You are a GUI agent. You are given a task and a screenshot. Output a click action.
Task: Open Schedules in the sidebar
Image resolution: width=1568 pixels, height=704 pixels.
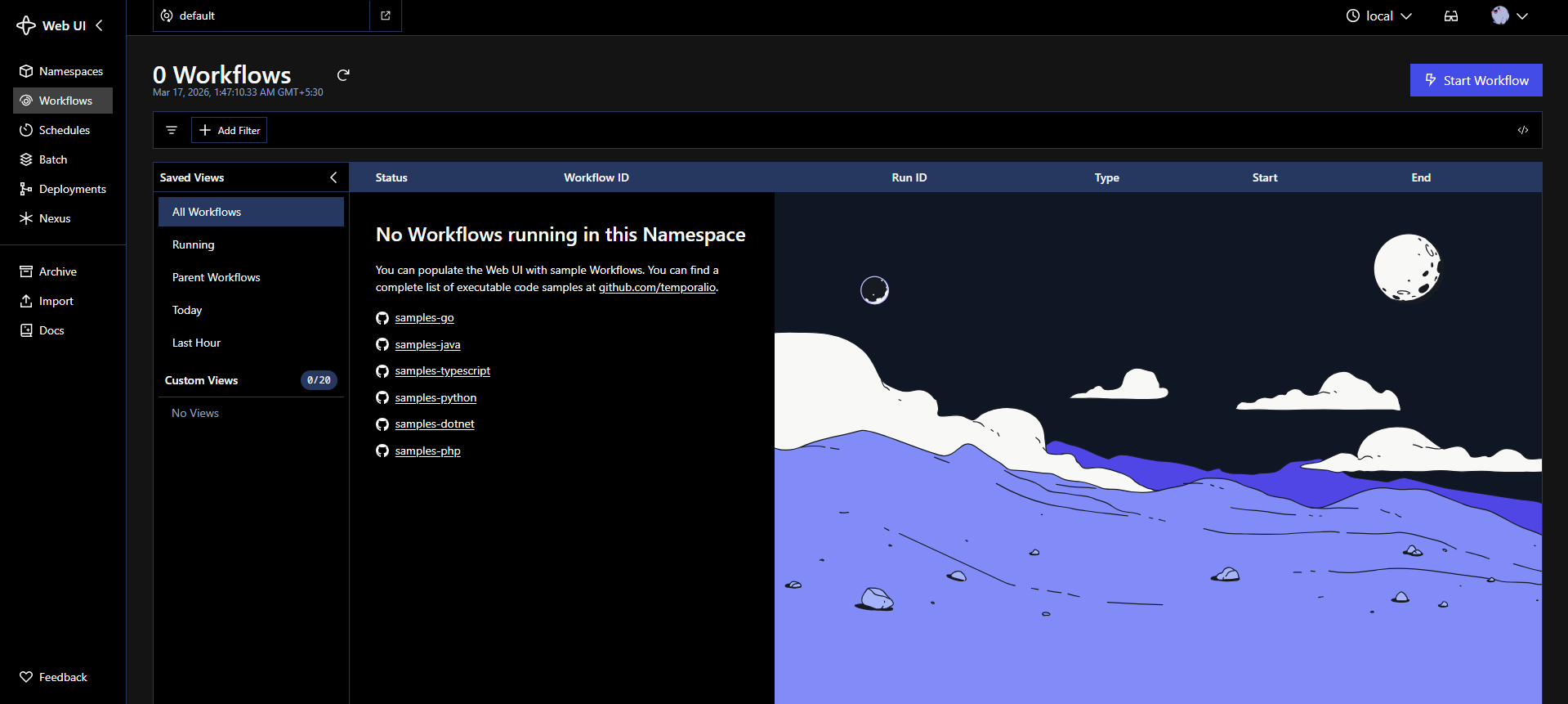(x=62, y=130)
